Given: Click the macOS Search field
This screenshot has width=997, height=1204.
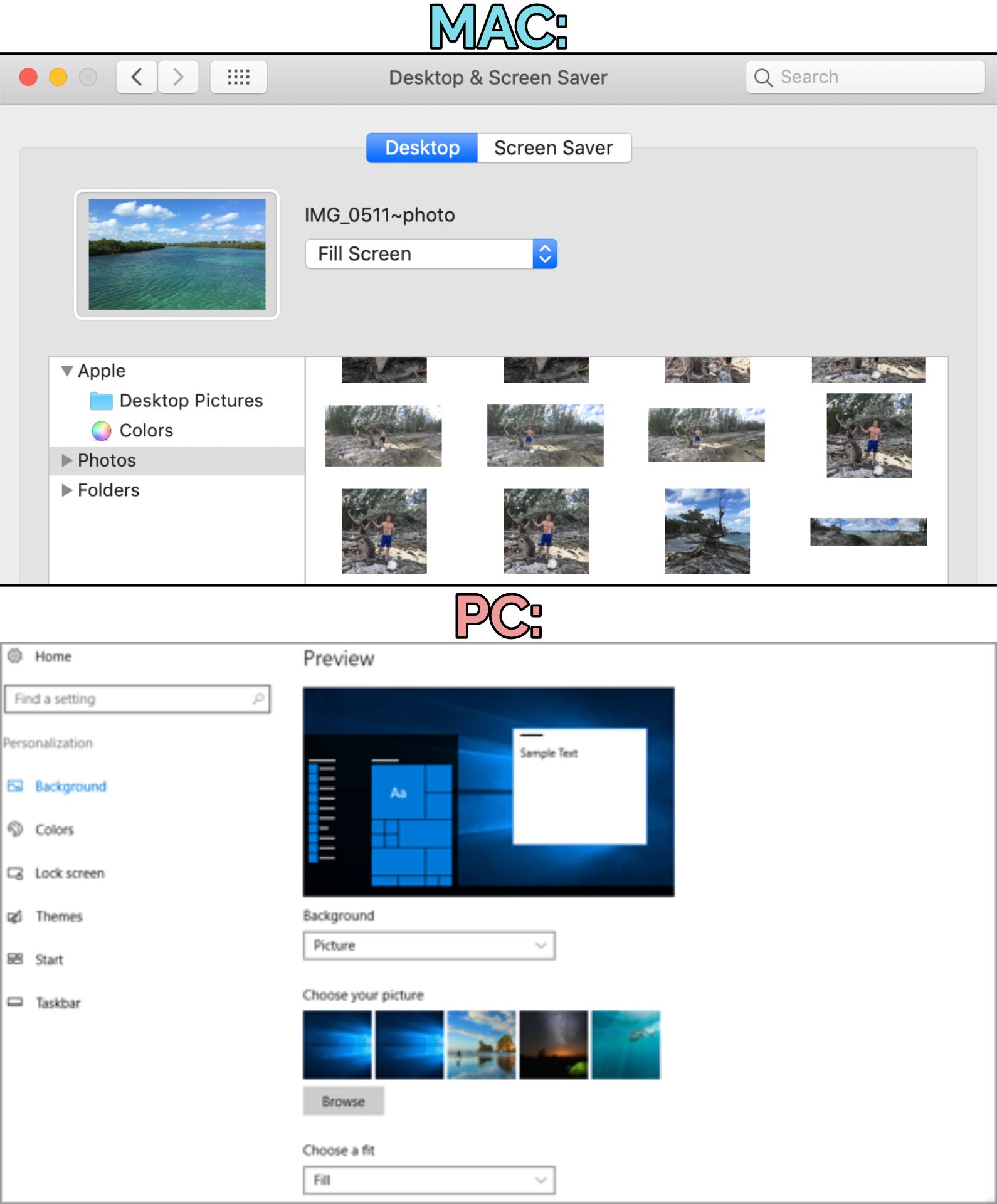Looking at the screenshot, I should click(x=865, y=77).
